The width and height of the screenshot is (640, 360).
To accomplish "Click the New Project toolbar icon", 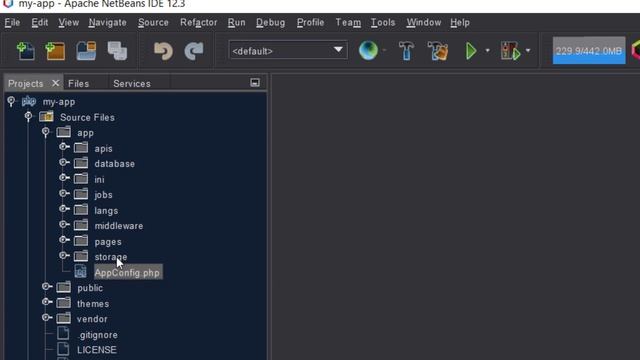I will [x=56, y=51].
